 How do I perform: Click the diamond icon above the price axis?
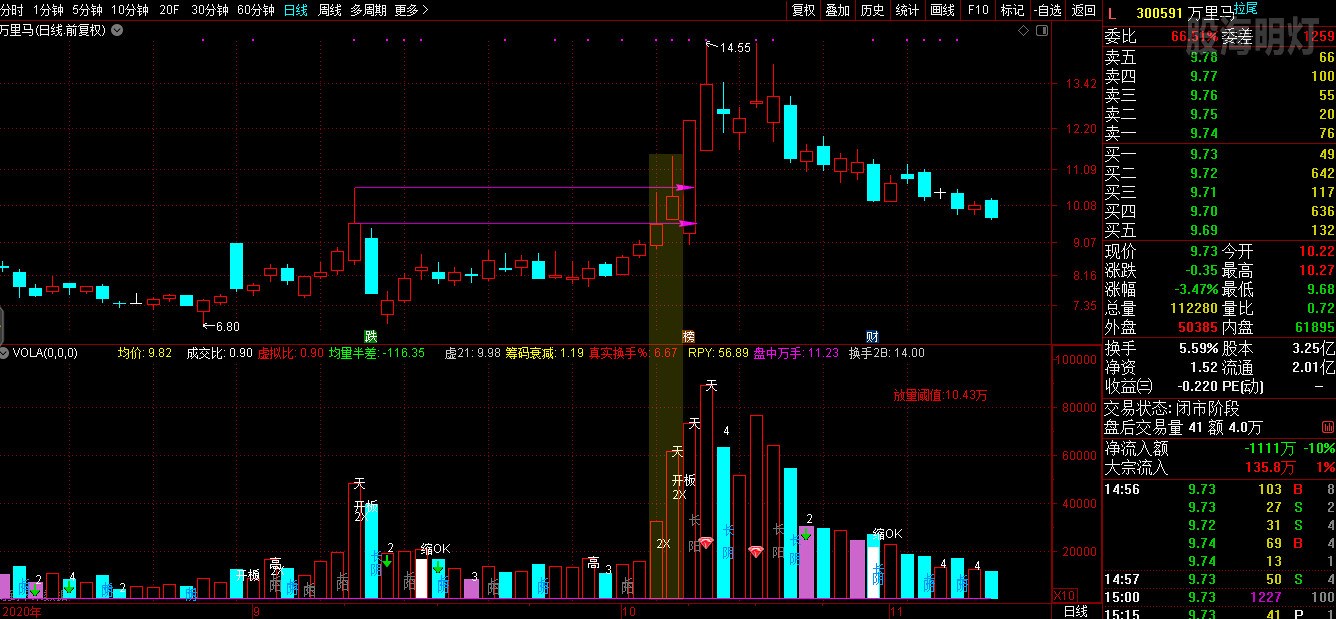tap(1023, 31)
